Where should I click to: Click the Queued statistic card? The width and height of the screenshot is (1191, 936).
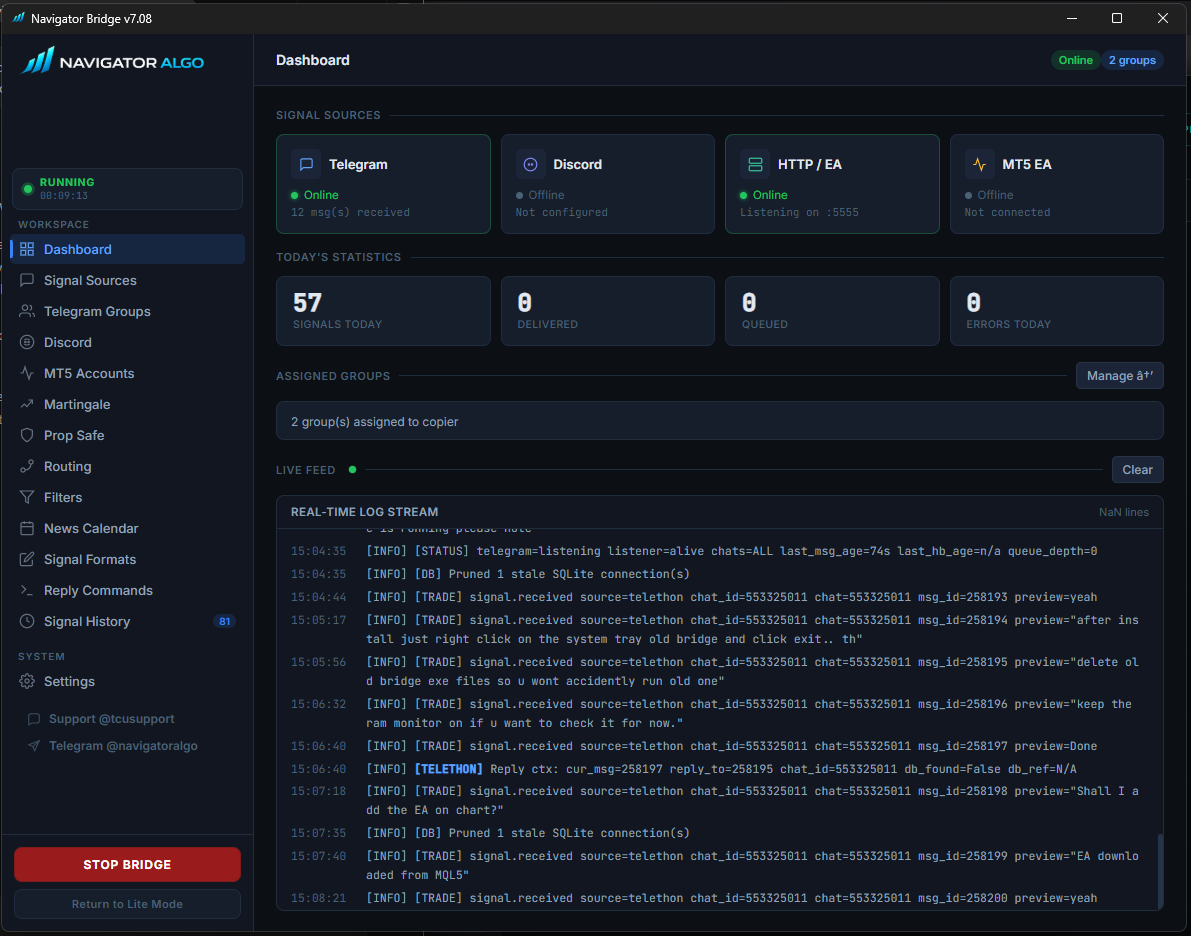tap(832, 311)
